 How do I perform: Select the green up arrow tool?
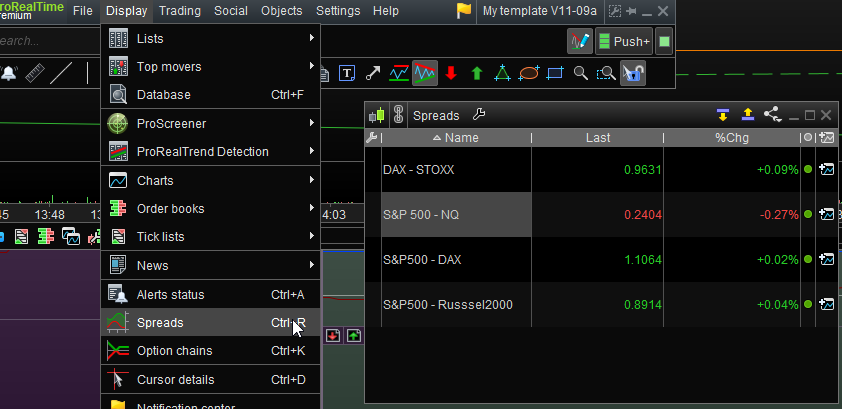477,73
